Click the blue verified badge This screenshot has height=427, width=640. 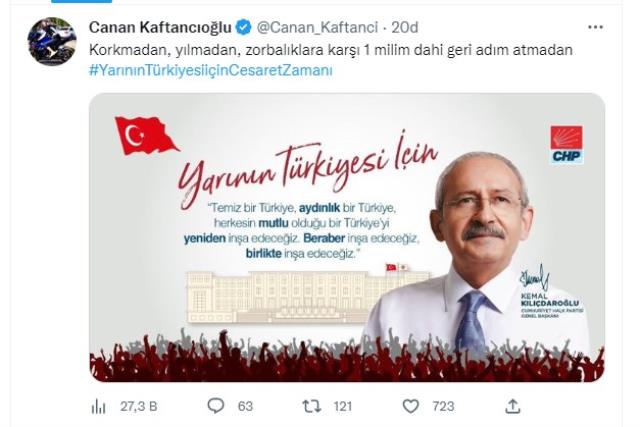244,27
